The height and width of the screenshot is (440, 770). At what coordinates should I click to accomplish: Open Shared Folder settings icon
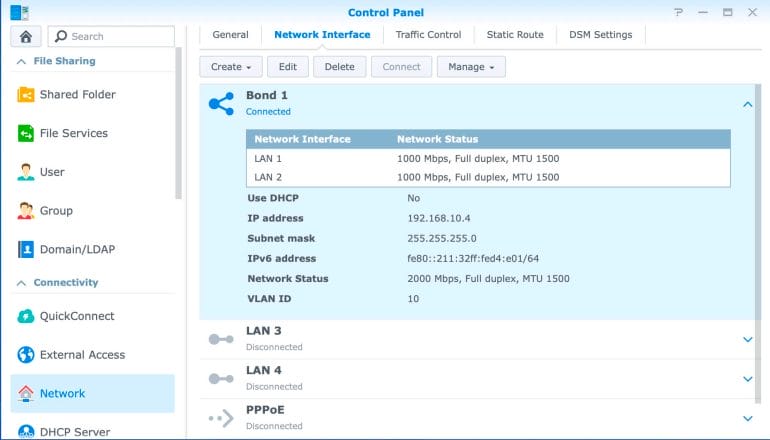pyautogui.click(x=26, y=94)
